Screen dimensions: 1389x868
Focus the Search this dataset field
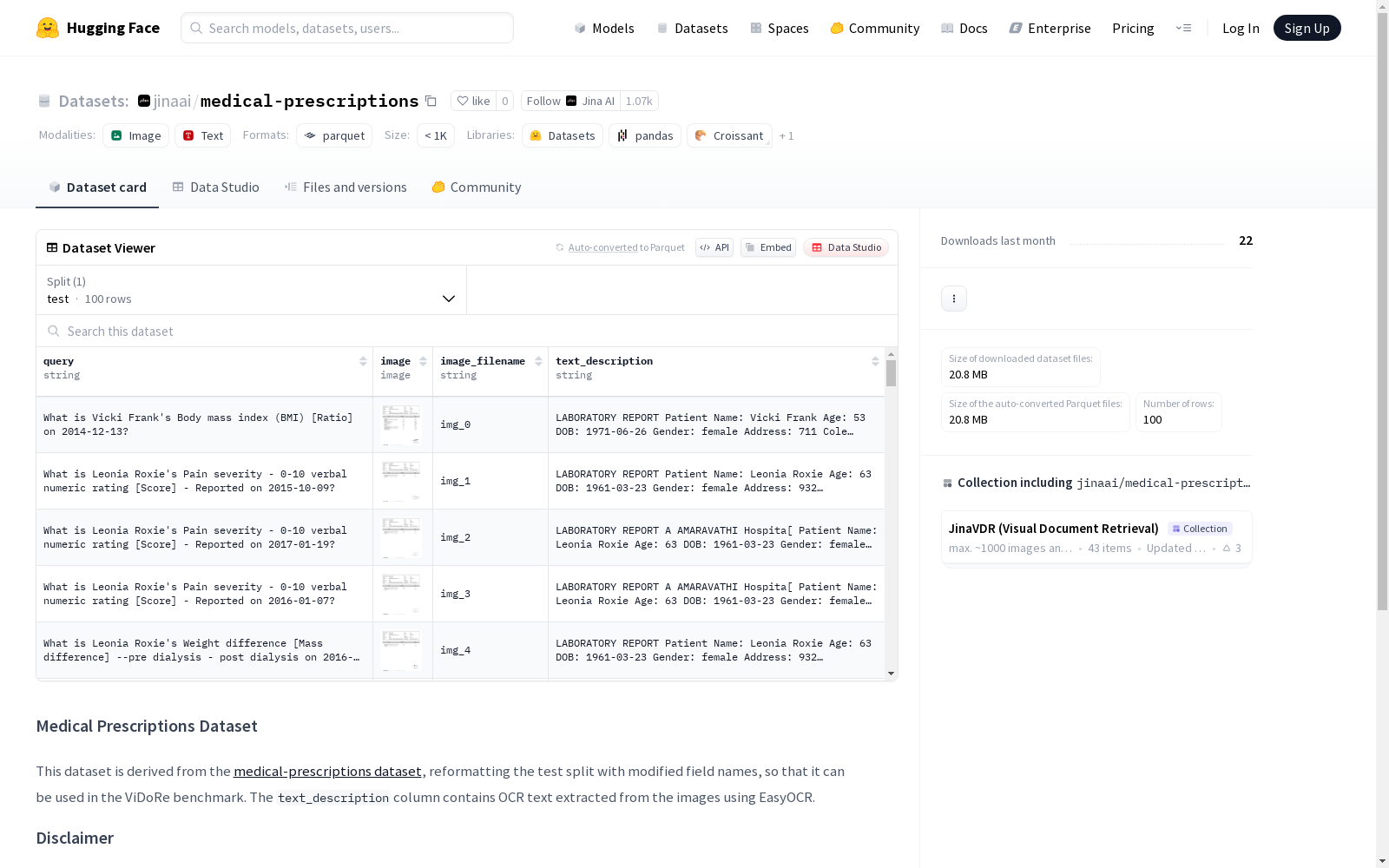pyautogui.click(x=467, y=331)
